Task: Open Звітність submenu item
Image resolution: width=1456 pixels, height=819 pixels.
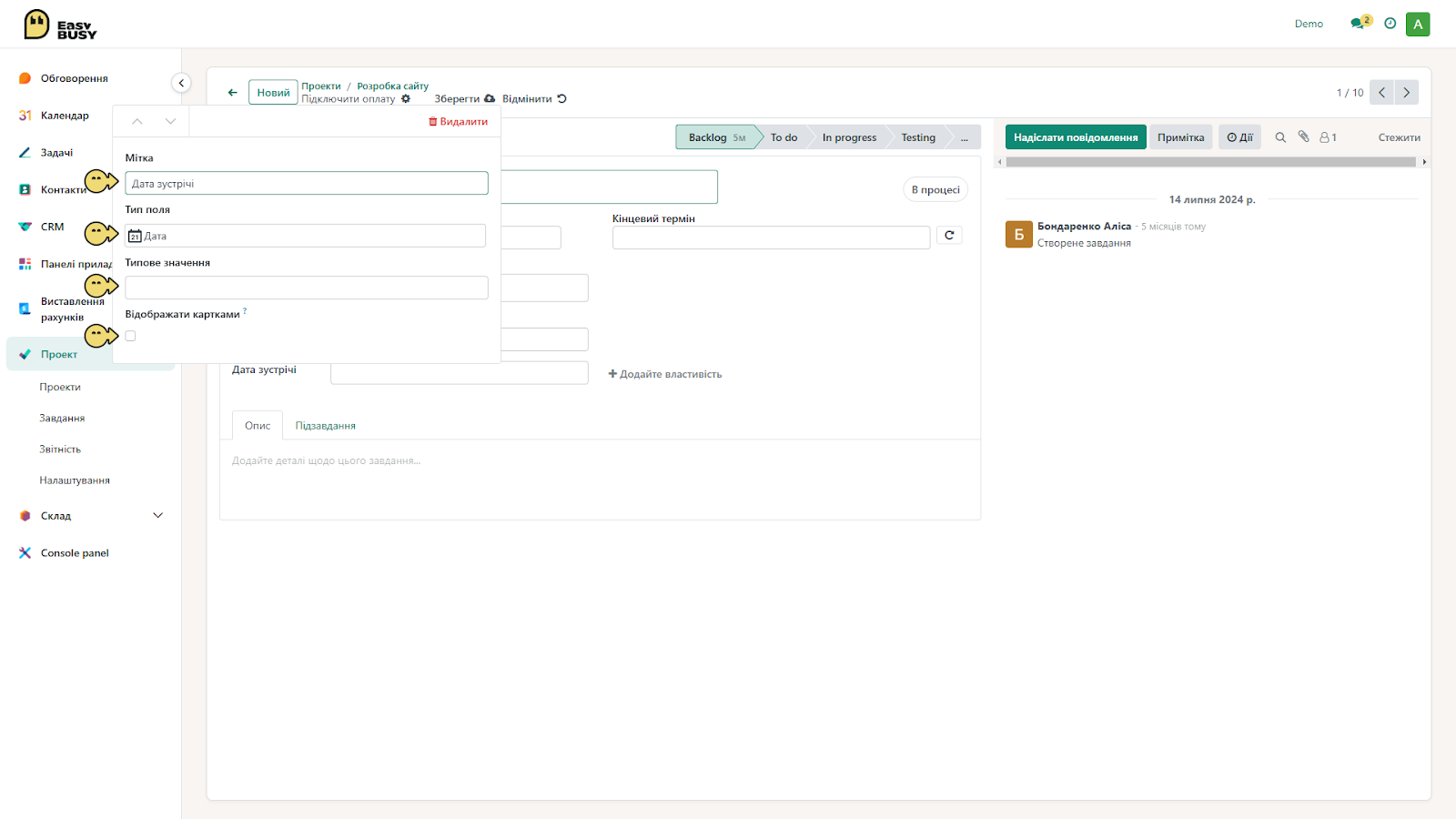Action: click(x=60, y=450)
